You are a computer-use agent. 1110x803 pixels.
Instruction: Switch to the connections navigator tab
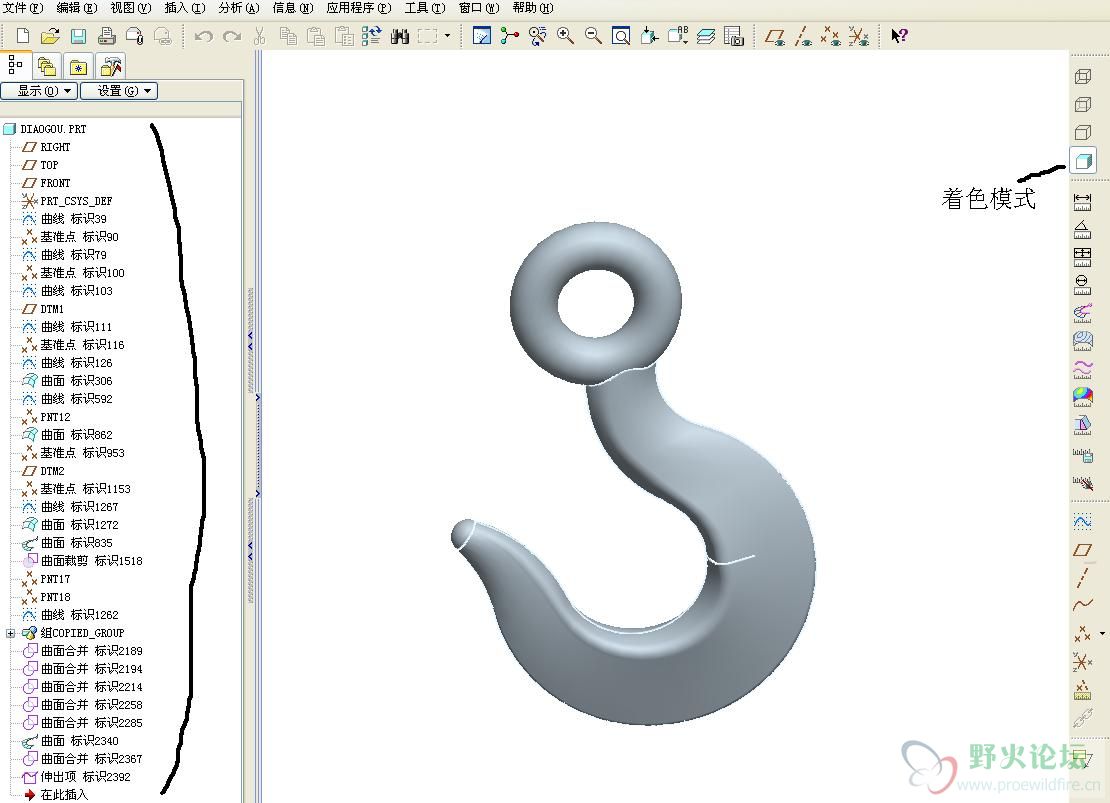[110, 67]
